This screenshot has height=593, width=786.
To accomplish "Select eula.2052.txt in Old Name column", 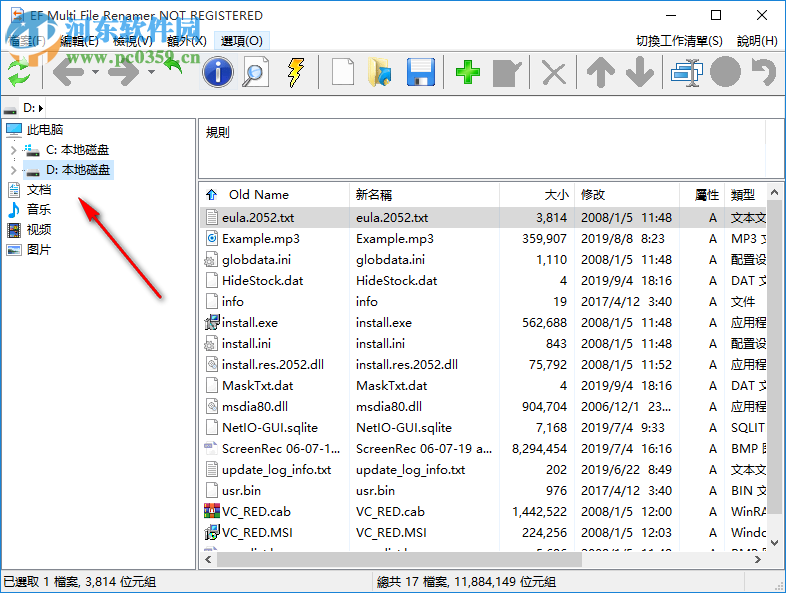I will (x=258, y=218).
